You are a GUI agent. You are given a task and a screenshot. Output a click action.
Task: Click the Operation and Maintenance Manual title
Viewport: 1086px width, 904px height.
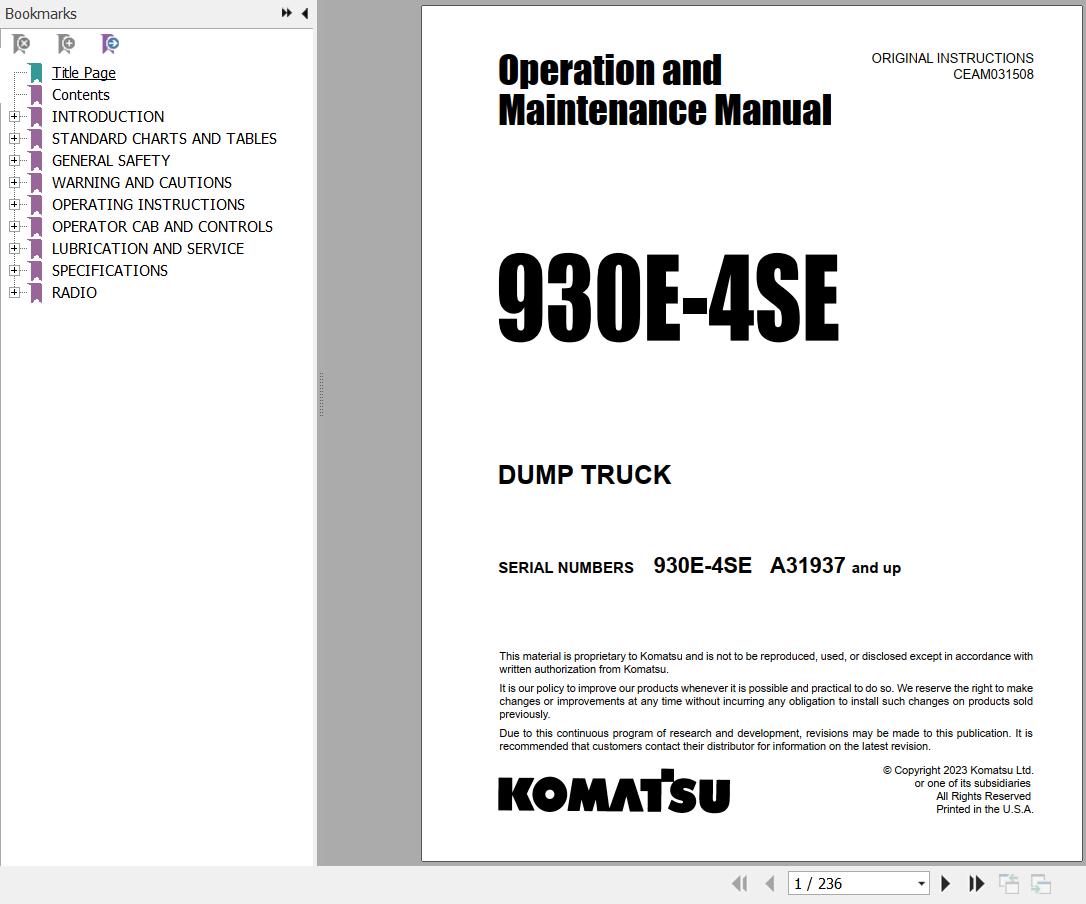(x=665, y=90)
